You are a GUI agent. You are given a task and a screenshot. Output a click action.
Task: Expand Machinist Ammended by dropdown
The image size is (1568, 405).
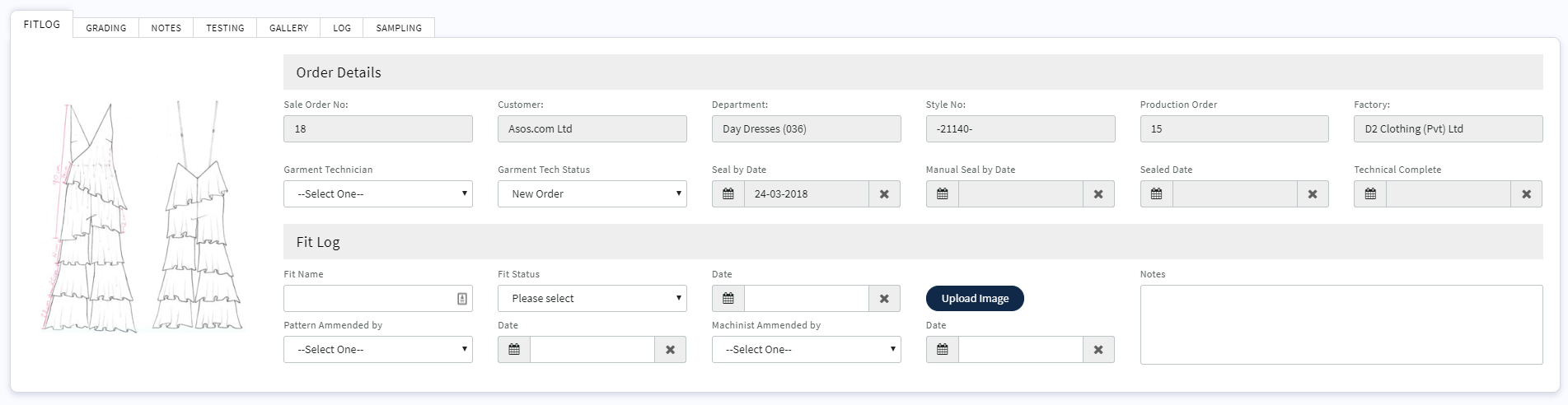click(x=806, y=350)
